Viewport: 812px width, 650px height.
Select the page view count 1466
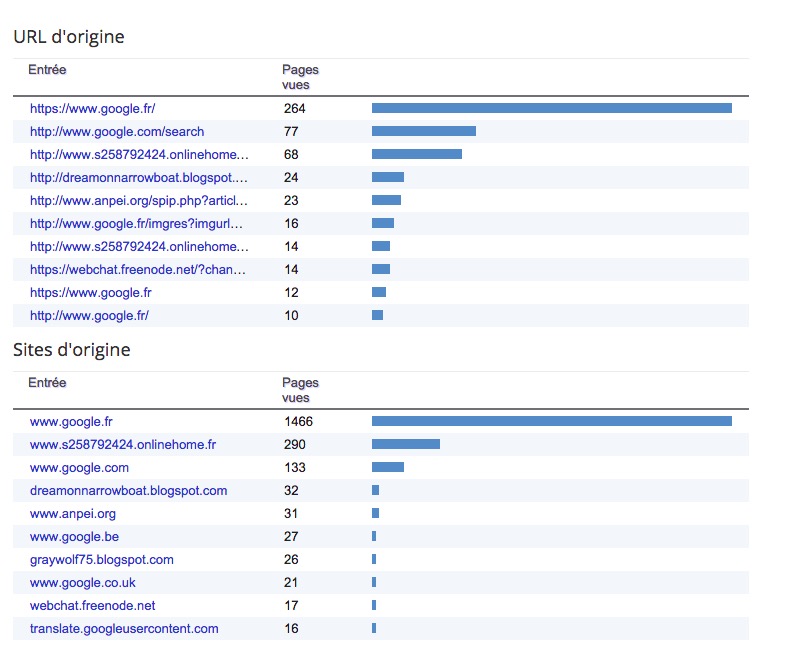[x=298, y=422]
